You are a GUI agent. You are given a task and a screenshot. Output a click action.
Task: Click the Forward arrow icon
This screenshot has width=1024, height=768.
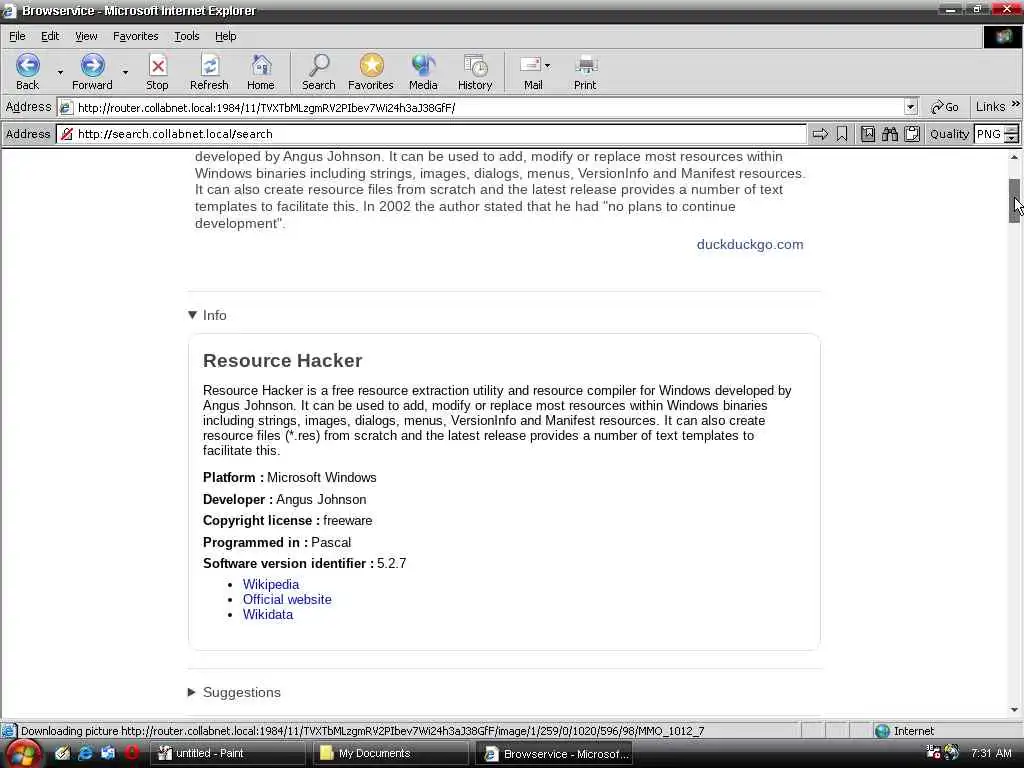92,65
